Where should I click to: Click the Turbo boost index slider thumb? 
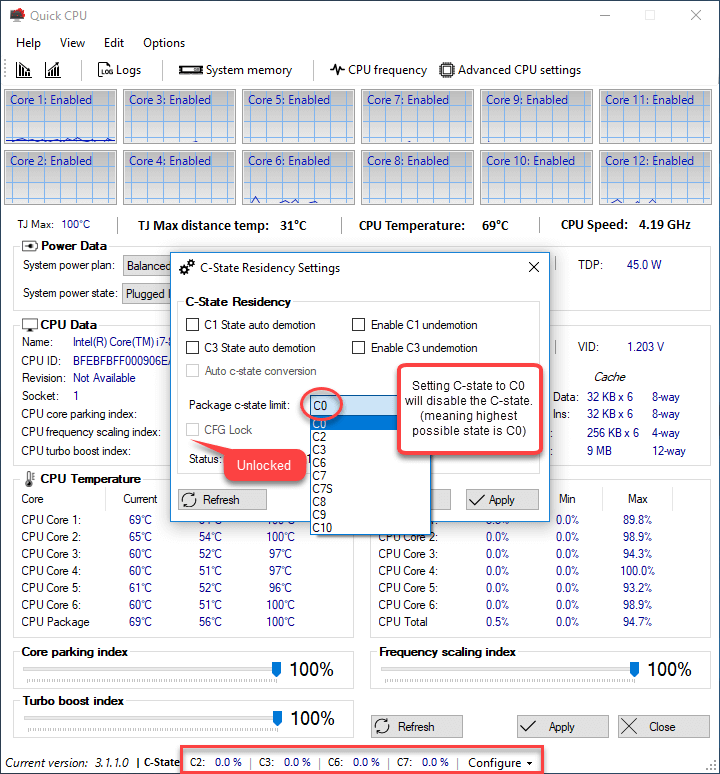pyautogui.click(x=277, y=718)
